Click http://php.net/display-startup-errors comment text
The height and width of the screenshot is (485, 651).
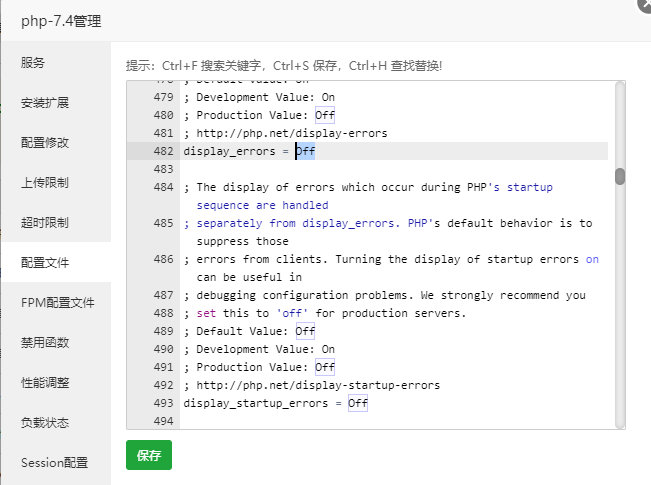click(318, 385)
